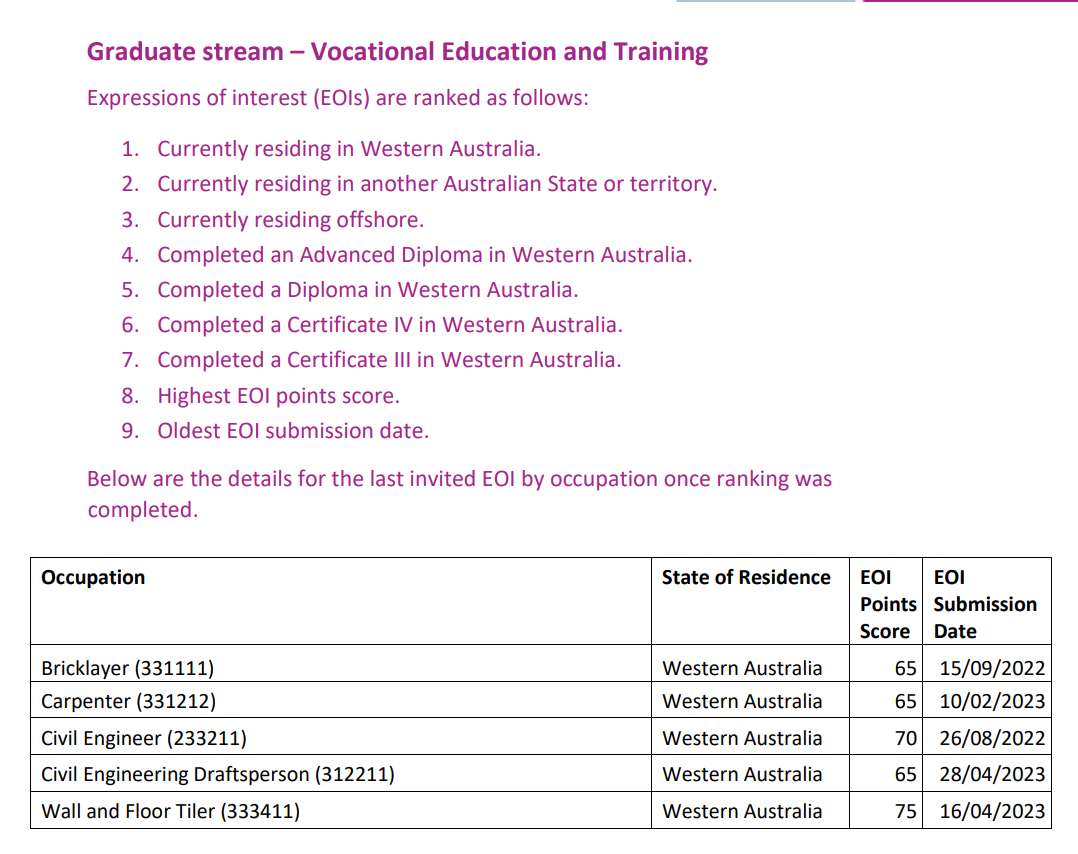Click the 'State of Residence' column header
The width and height of the screenshot is (1078, 854).
pos(746,578)
